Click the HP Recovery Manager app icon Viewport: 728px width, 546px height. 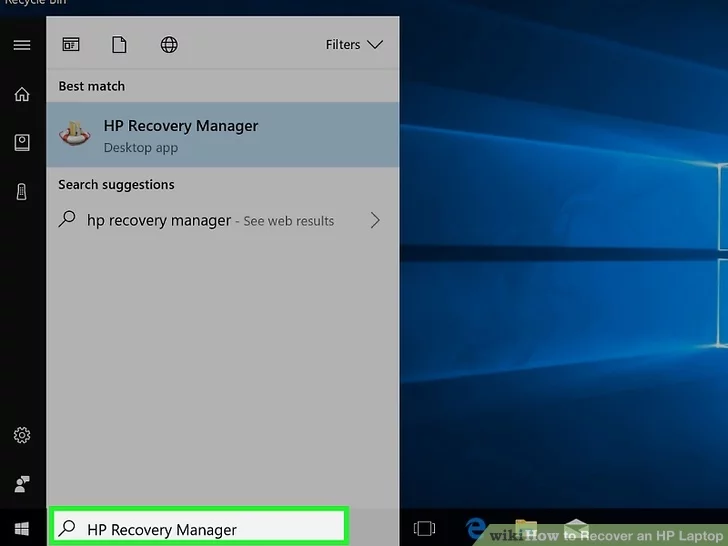75,135
